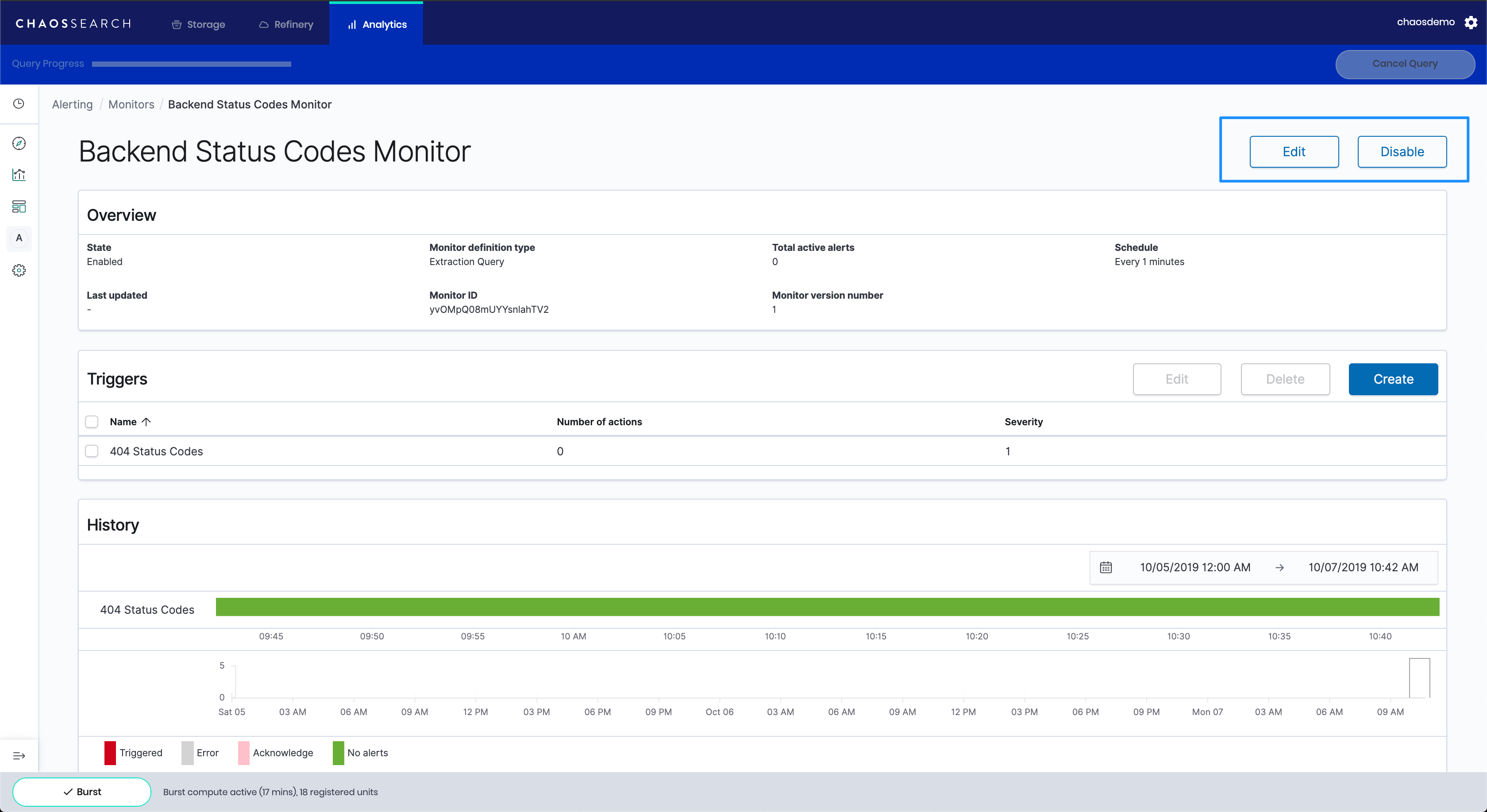Click green 404 Status Codes history bar
This screenshot has height=812, width=1487.
(827, 607)
